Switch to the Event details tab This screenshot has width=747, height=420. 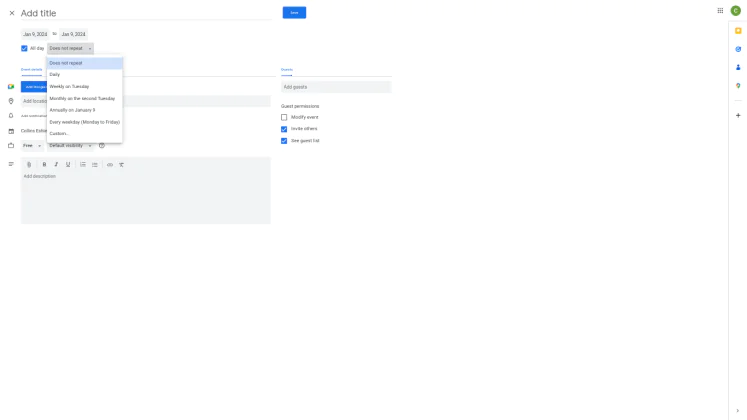click(x=31, y=70)
